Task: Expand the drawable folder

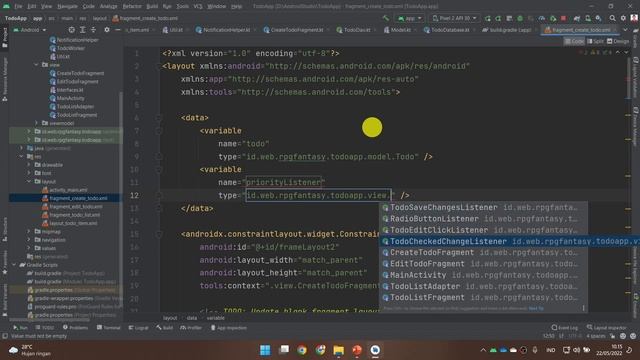Action: click(29, 165)
